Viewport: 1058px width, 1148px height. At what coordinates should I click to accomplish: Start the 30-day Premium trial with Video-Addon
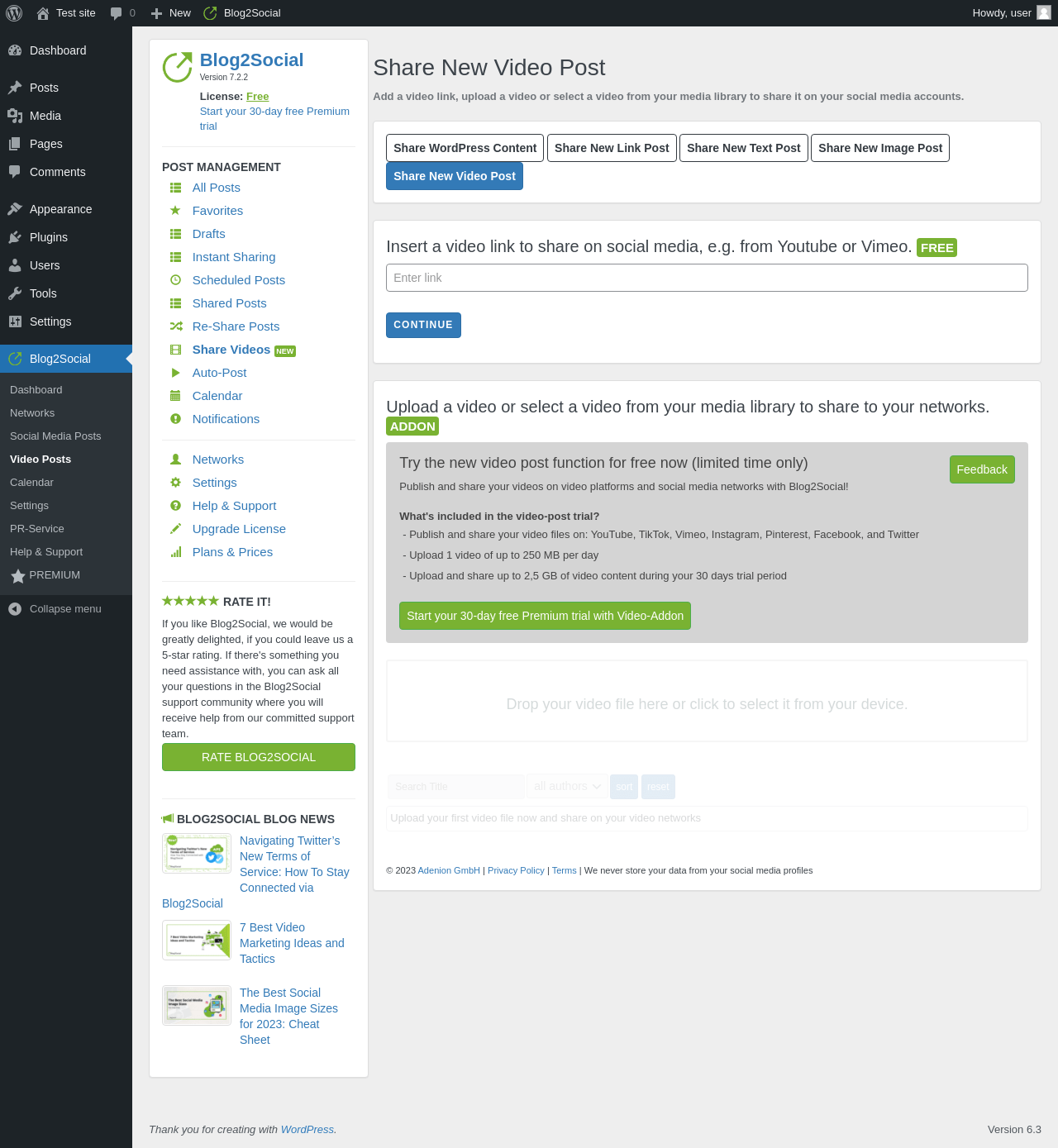545,616
